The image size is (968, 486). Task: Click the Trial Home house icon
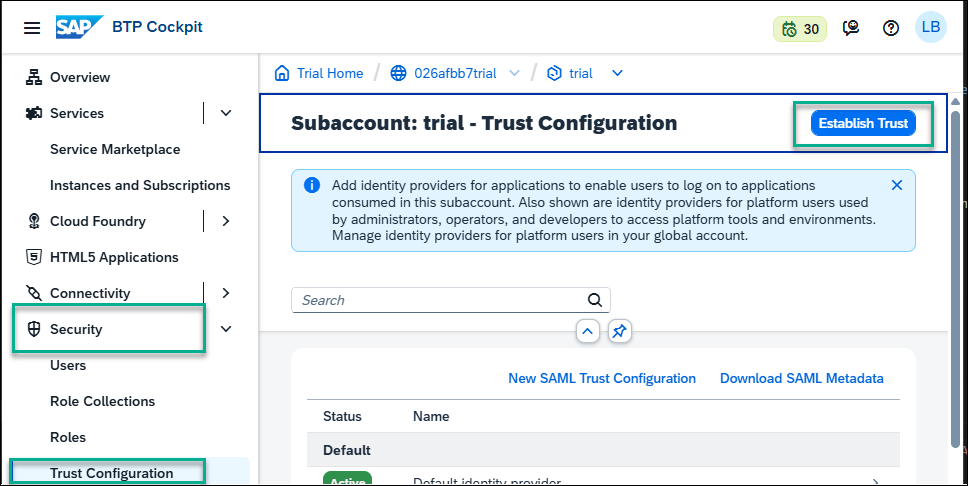click(282, 73)
